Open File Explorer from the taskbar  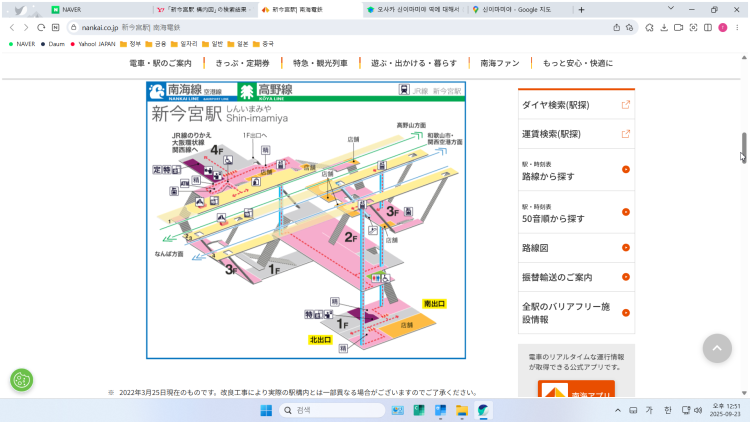(462, 410)
